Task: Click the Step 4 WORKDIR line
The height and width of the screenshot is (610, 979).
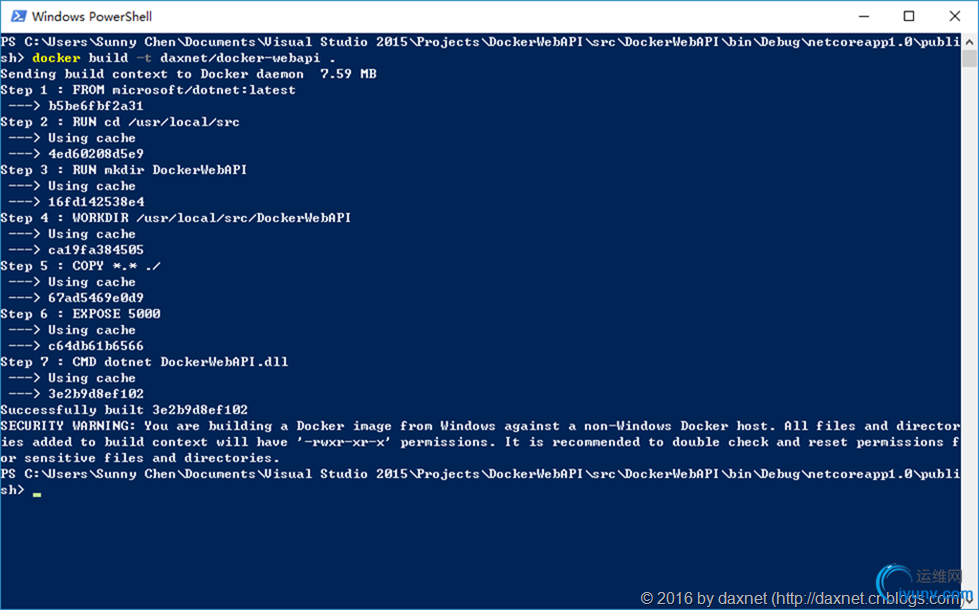Action: click(175, 218)
